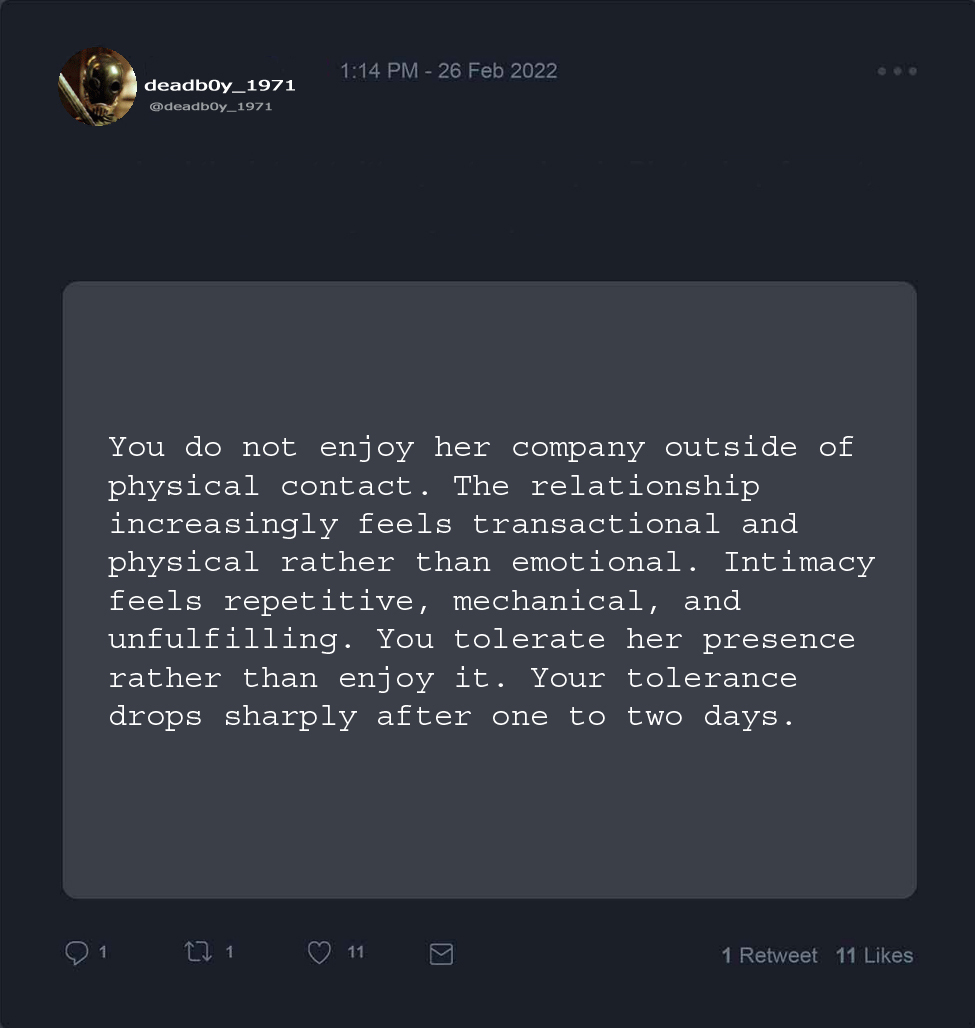Click the word "unfulfilling" in the image
975x1028 pixels.
222,639
